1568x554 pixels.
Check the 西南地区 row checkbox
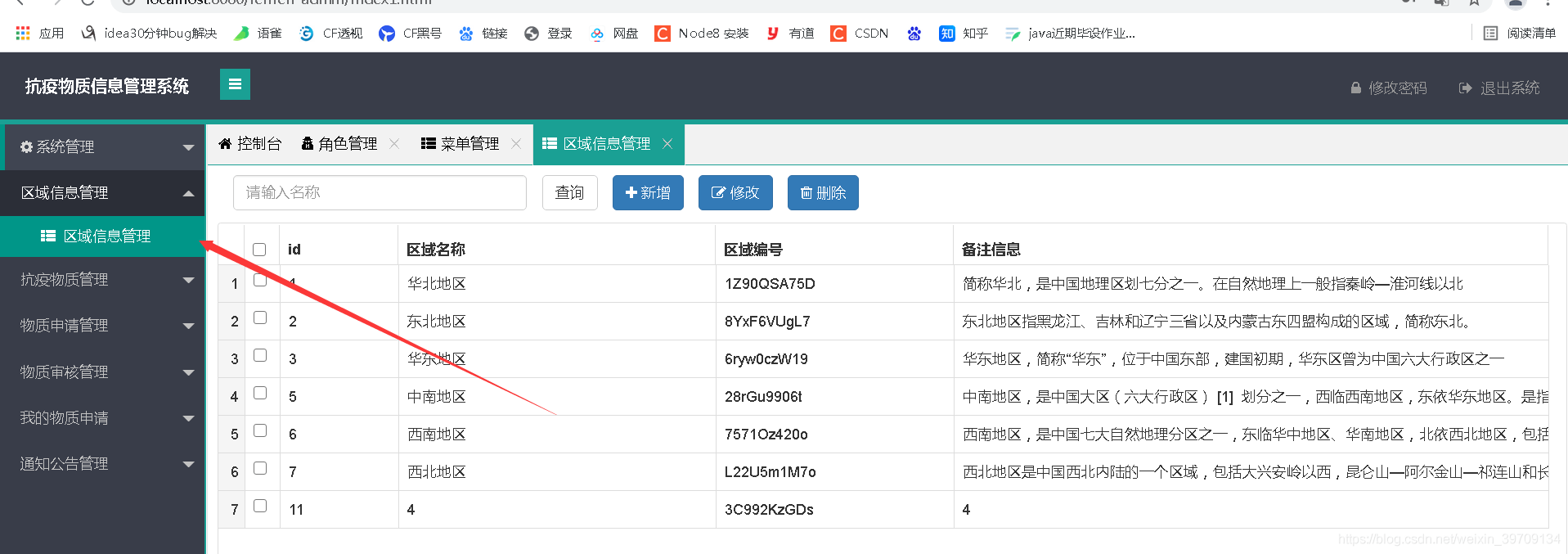click(260, 430)
